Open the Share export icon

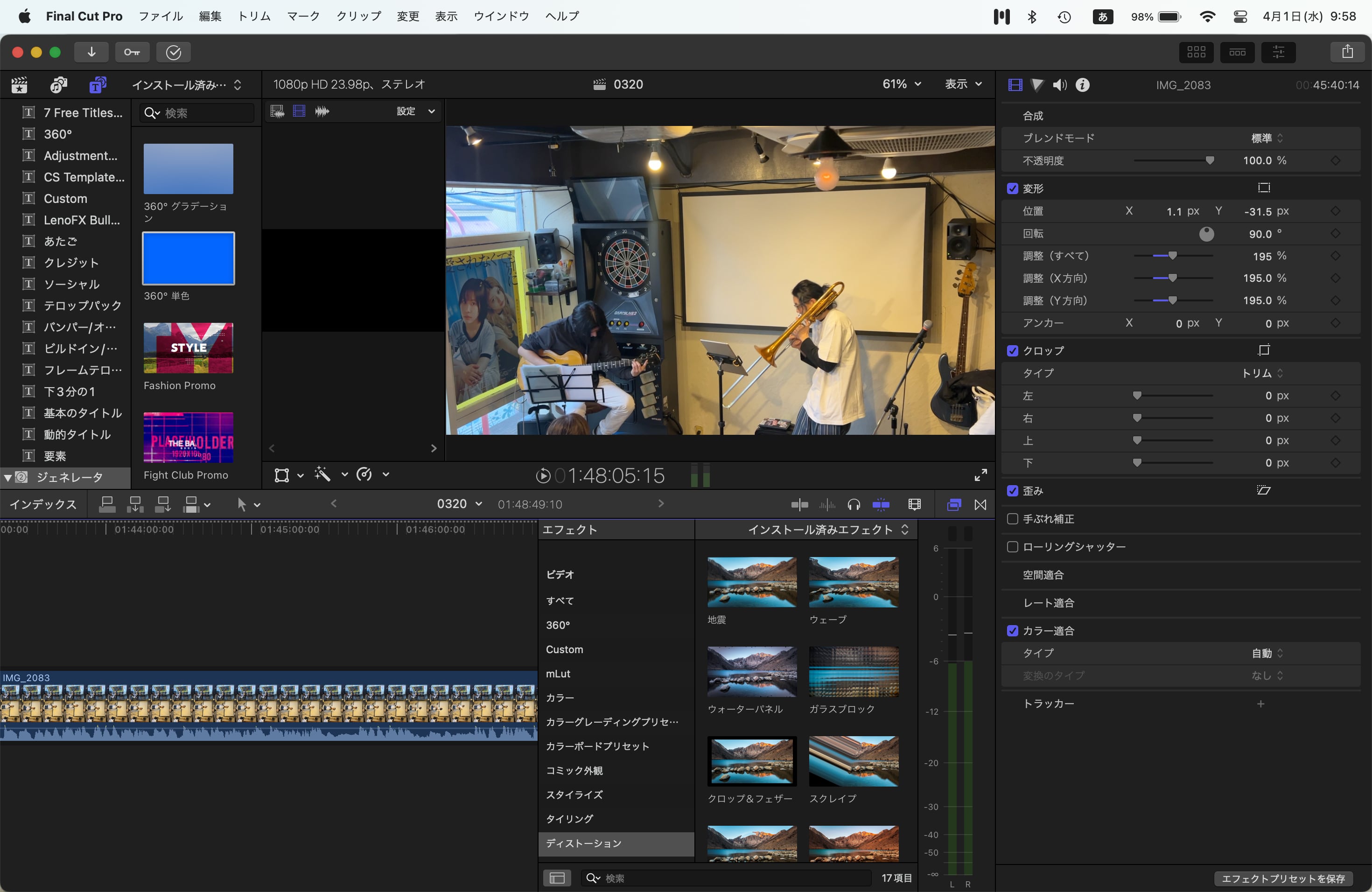pyautogui.click(x=1347, y=52)
